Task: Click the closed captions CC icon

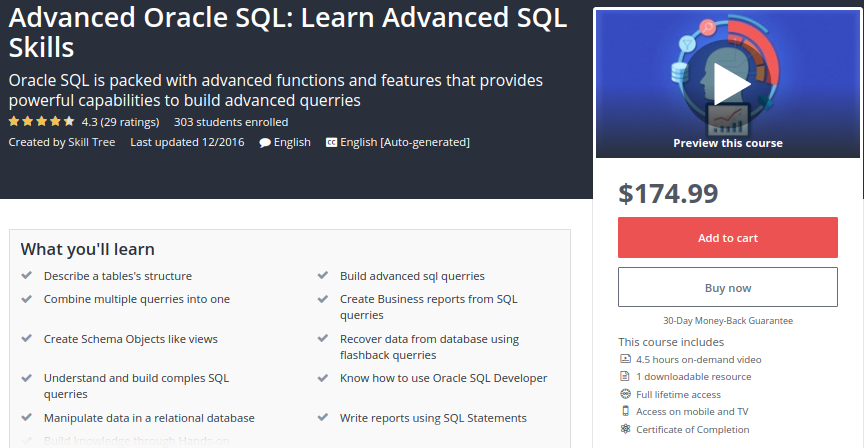Action: (331, 143)
